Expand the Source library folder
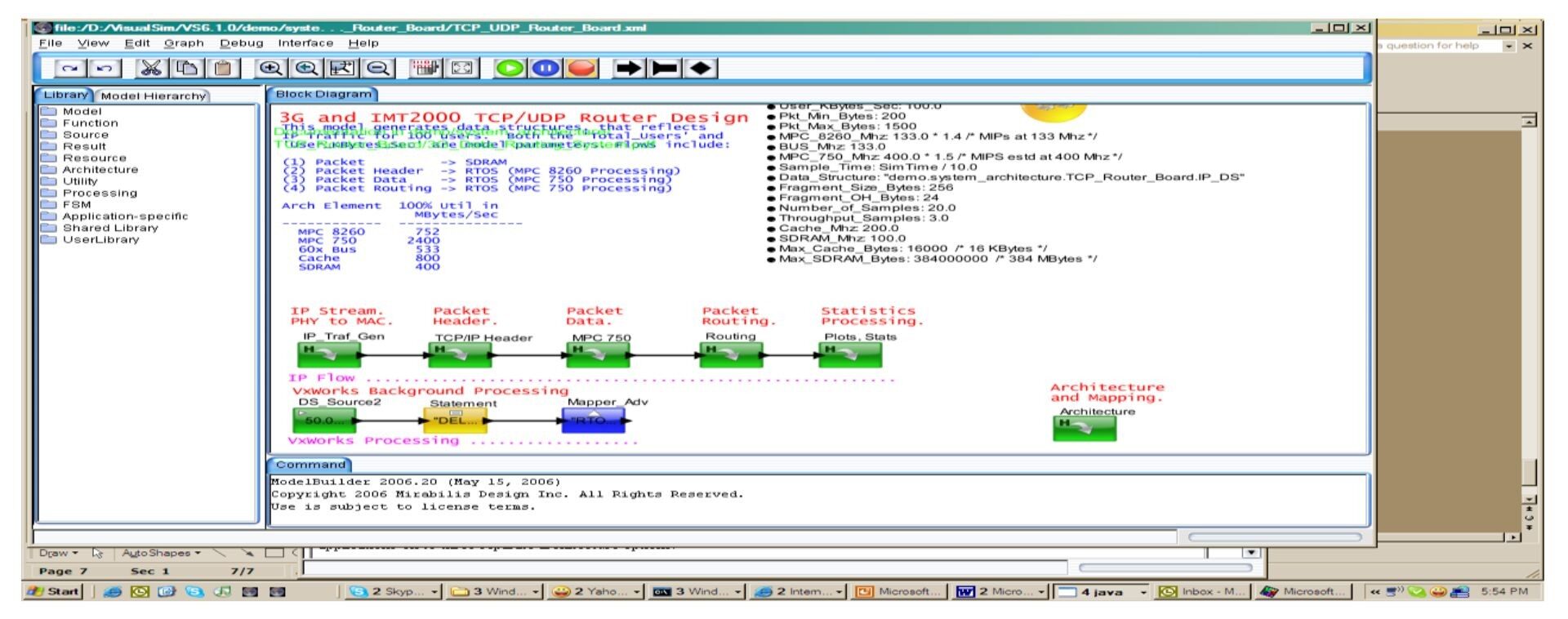 click(x=74, y=135)
